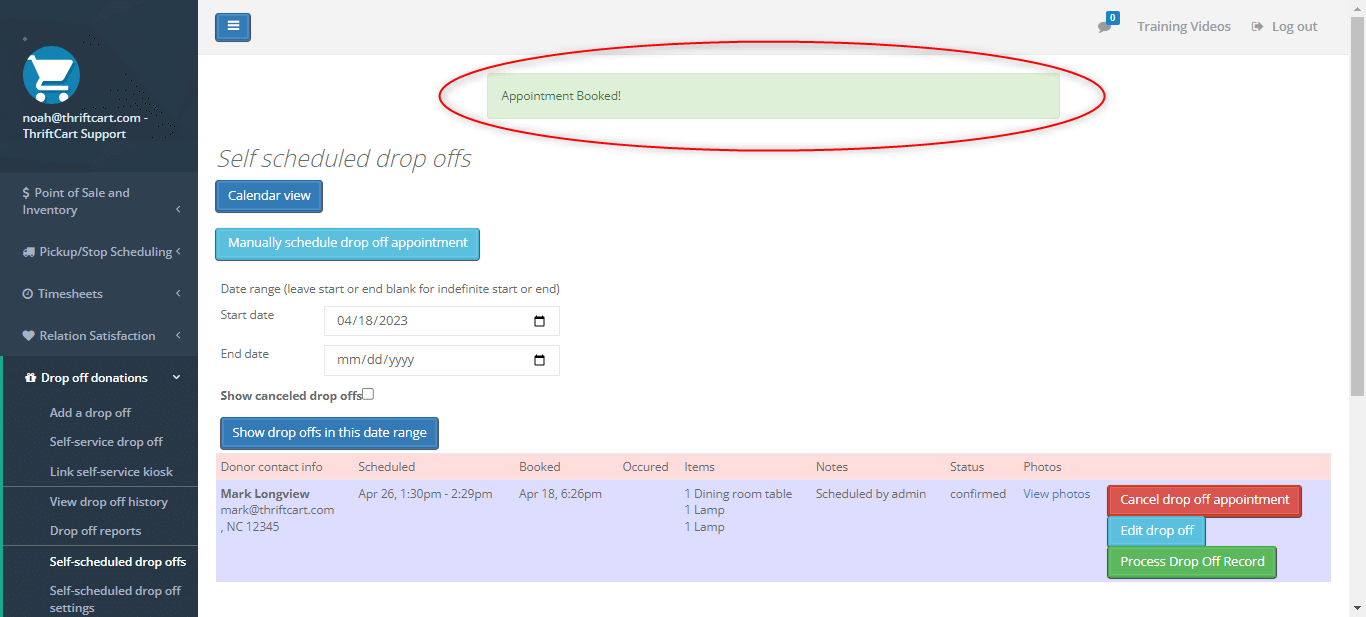This screenshot has width=1366, height=617.
Task: Open View drop off history
Action: tap(109, 502)
